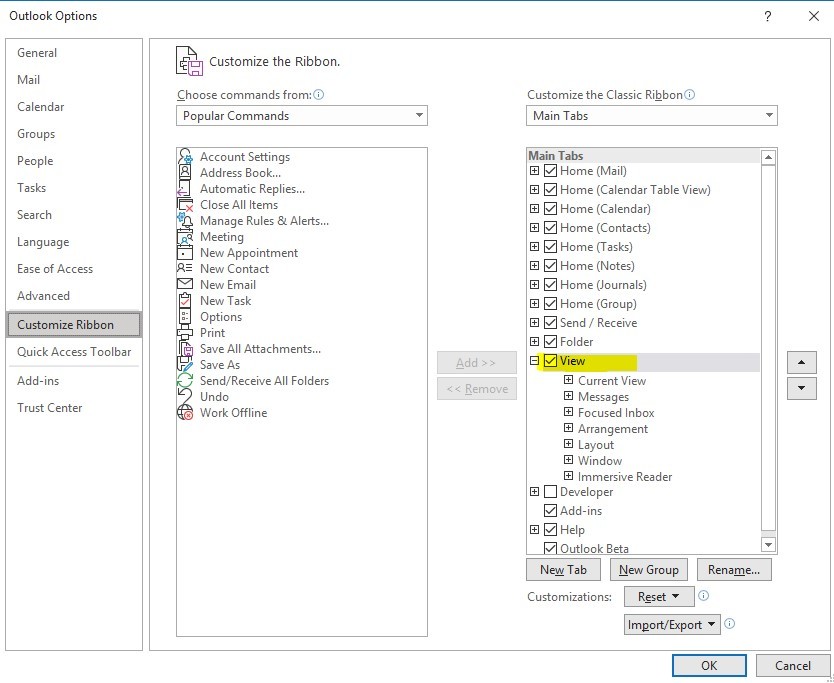Click the Send/Receive All Folders icon
The height and width of the screenshot is (683, 834).
185,380
